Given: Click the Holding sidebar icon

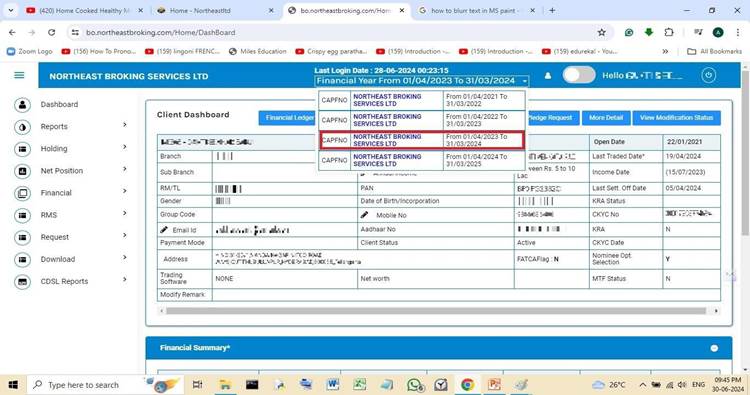Looking at the screenshot, I should (x=22, y=149).
